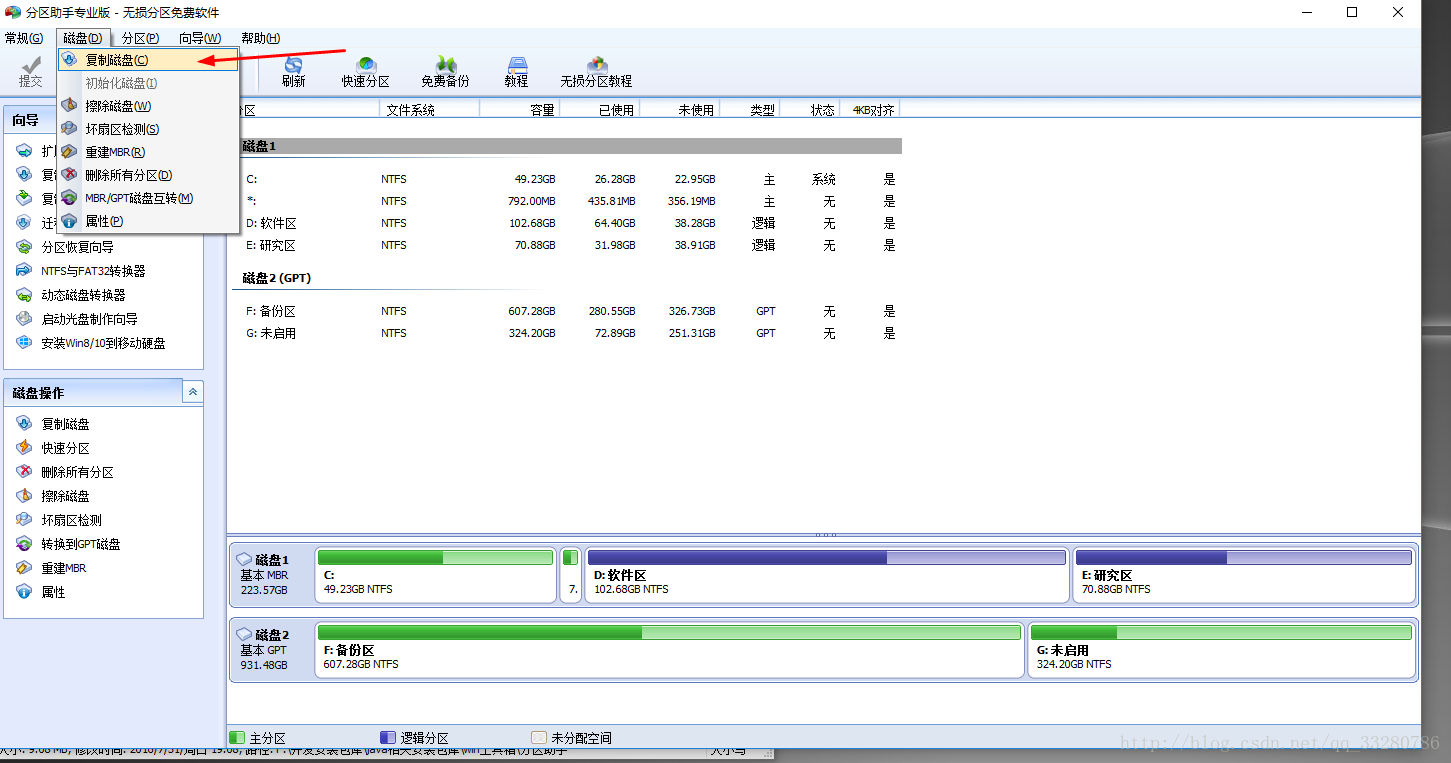Choose 复制磁盘(C) in the open disk menu

click(148, 60)
